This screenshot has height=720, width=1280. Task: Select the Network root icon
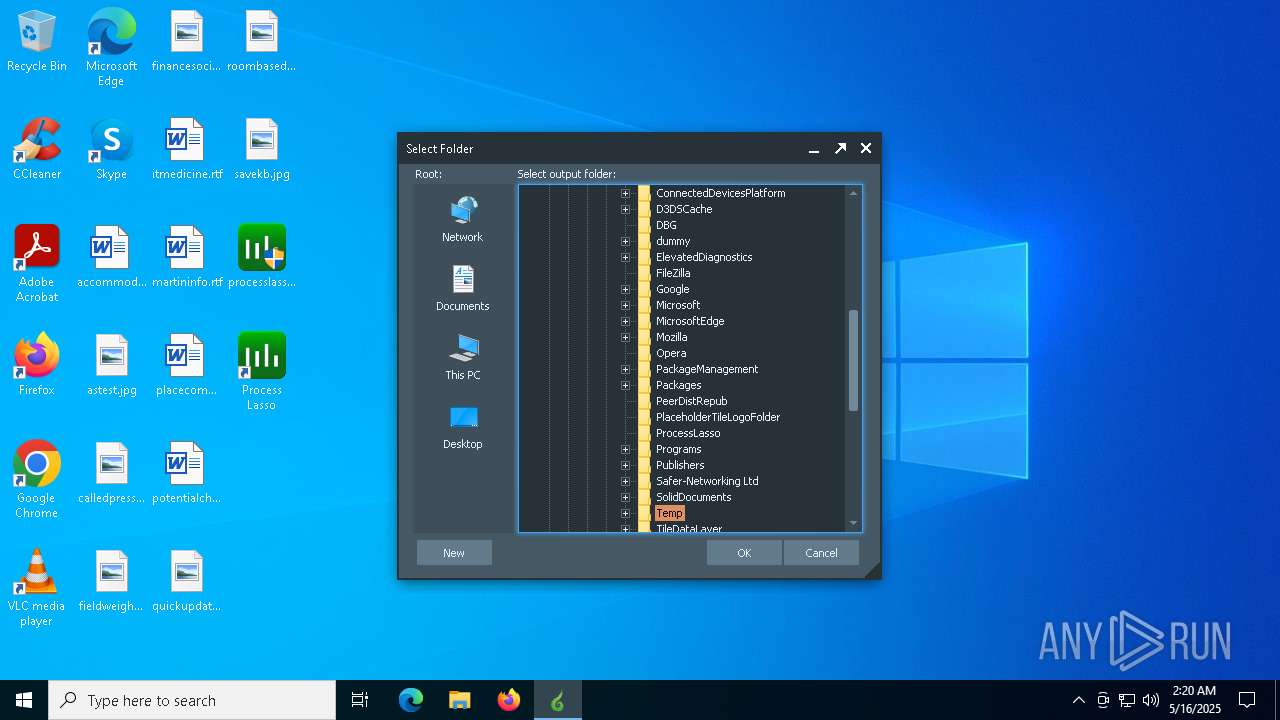point(462,220)
